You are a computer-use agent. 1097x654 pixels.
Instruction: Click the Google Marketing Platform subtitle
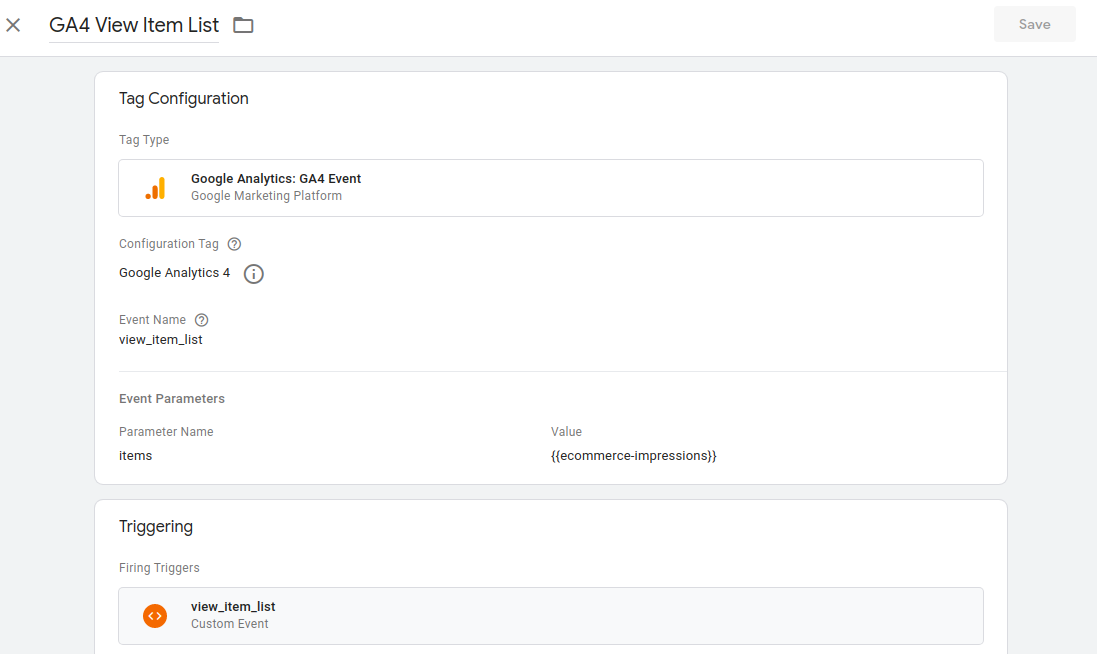point(266,196)
